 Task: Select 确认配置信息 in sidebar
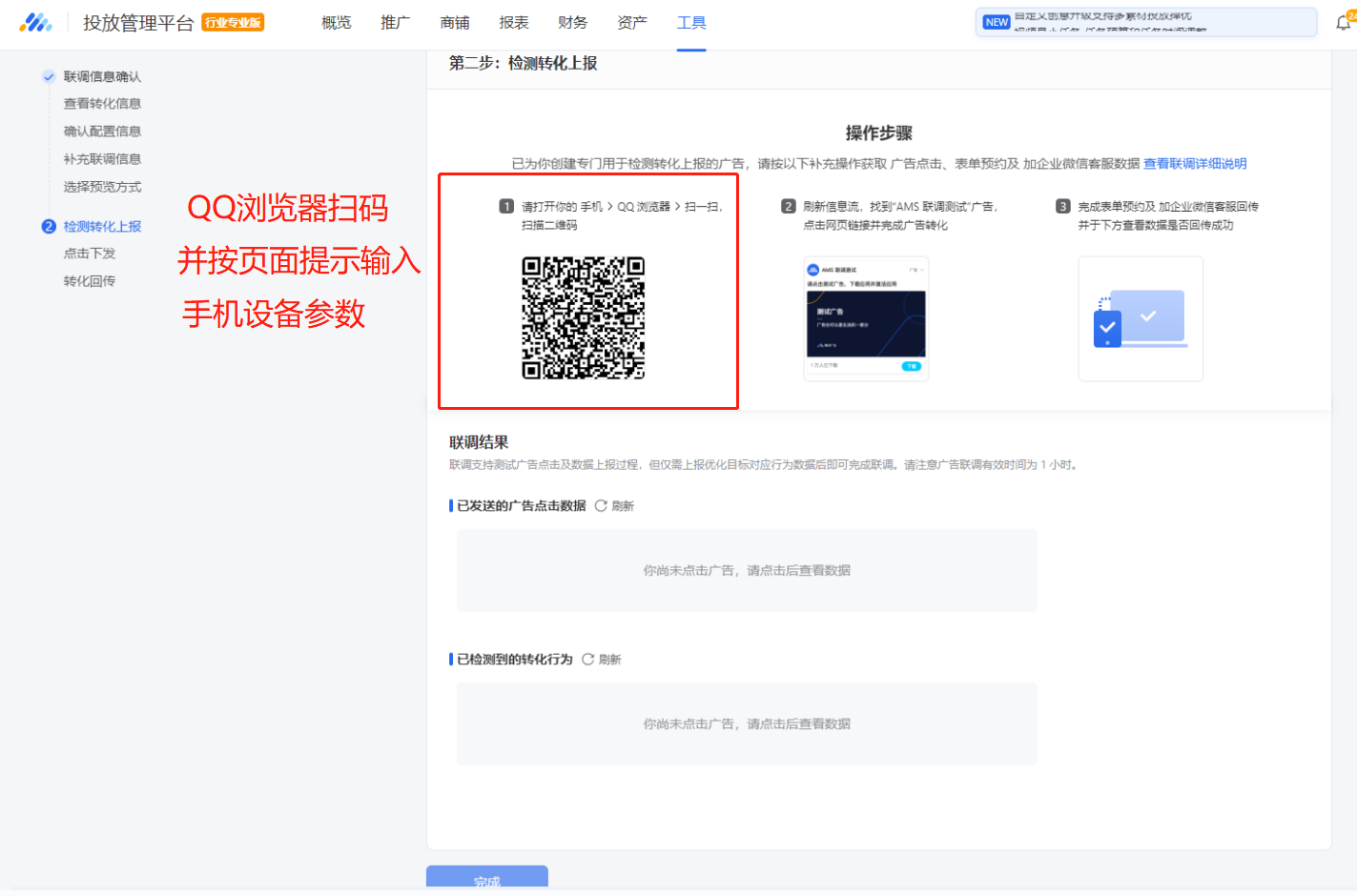pos(102,132)
